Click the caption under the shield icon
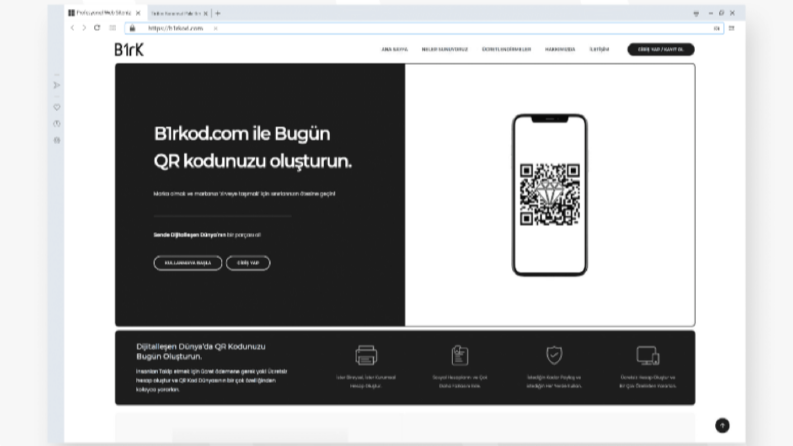 pos(554,382)
